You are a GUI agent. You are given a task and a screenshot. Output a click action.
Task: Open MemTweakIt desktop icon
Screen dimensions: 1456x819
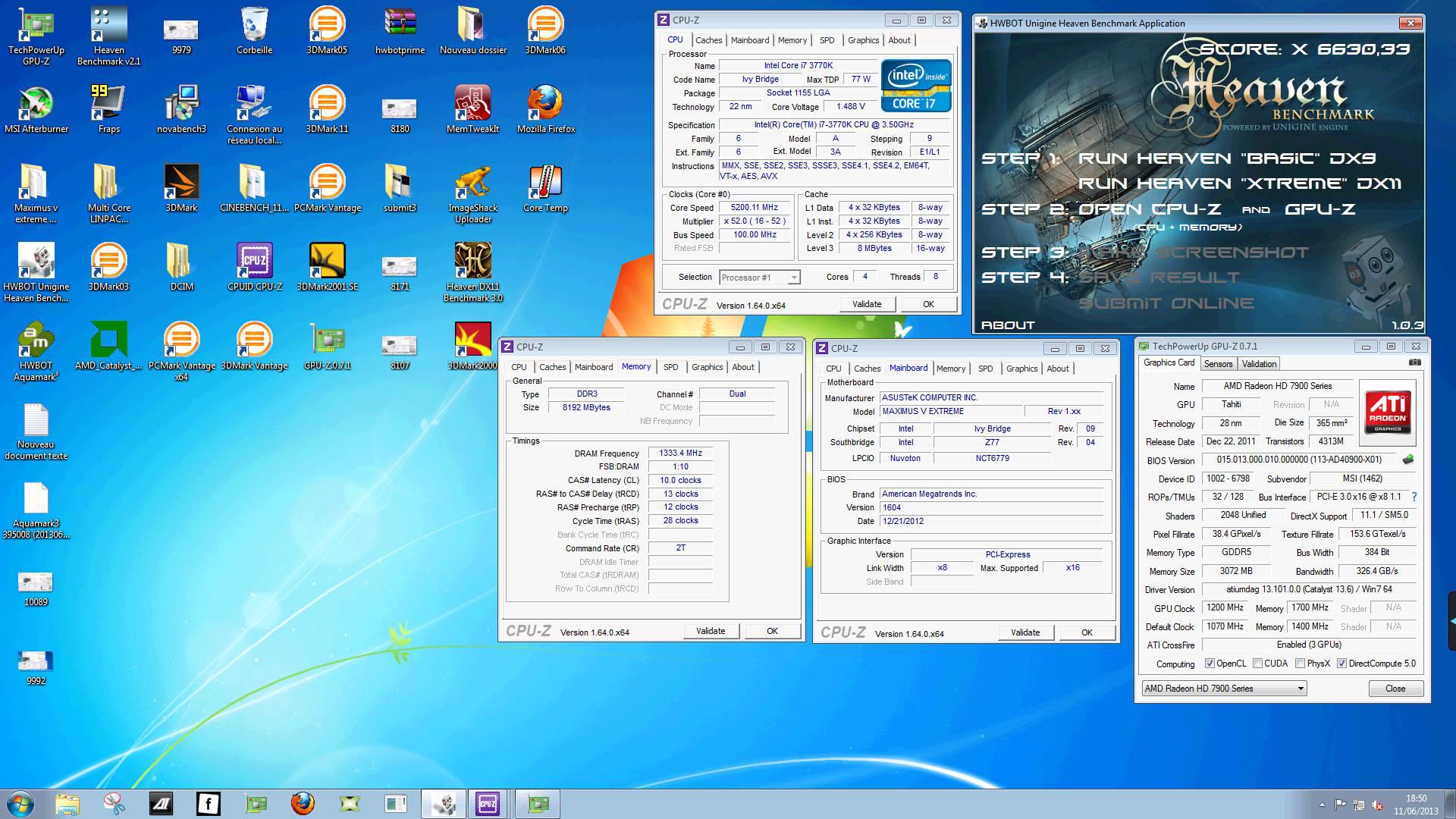472,110
